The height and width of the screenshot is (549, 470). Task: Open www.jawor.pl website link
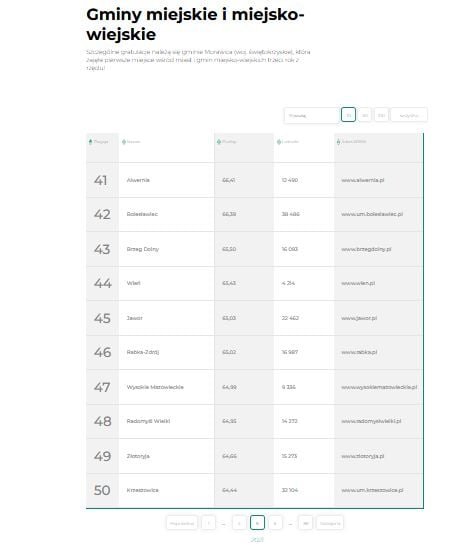coord(359,318)
